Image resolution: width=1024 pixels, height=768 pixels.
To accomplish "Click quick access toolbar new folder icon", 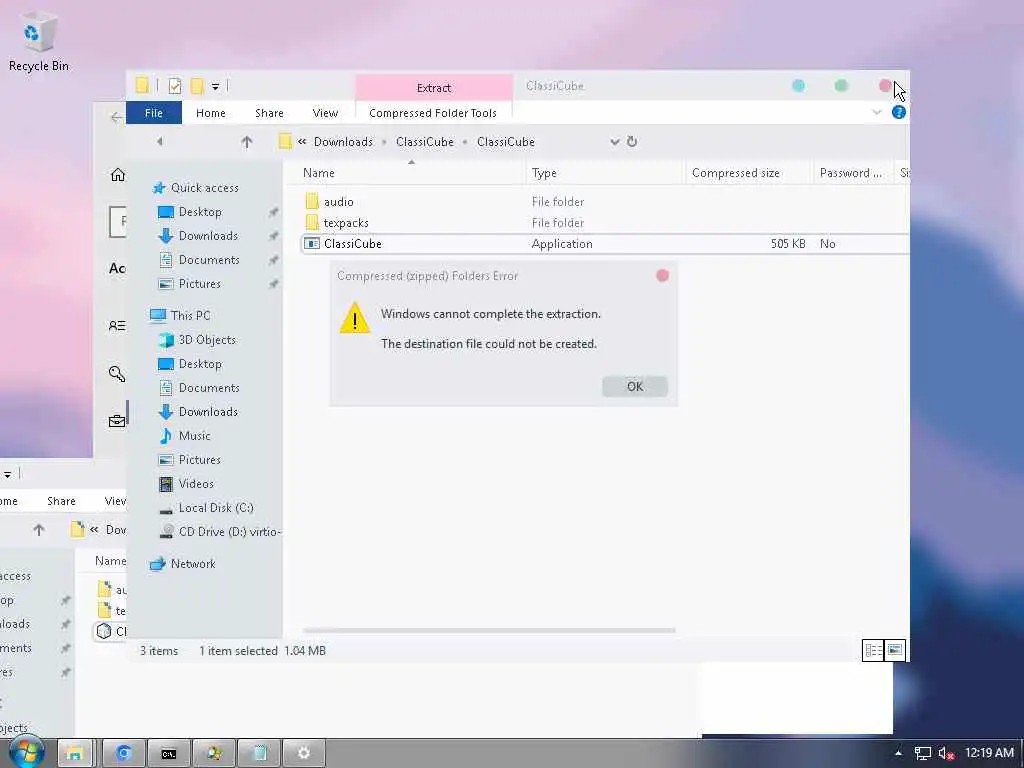I will point(197,86).
